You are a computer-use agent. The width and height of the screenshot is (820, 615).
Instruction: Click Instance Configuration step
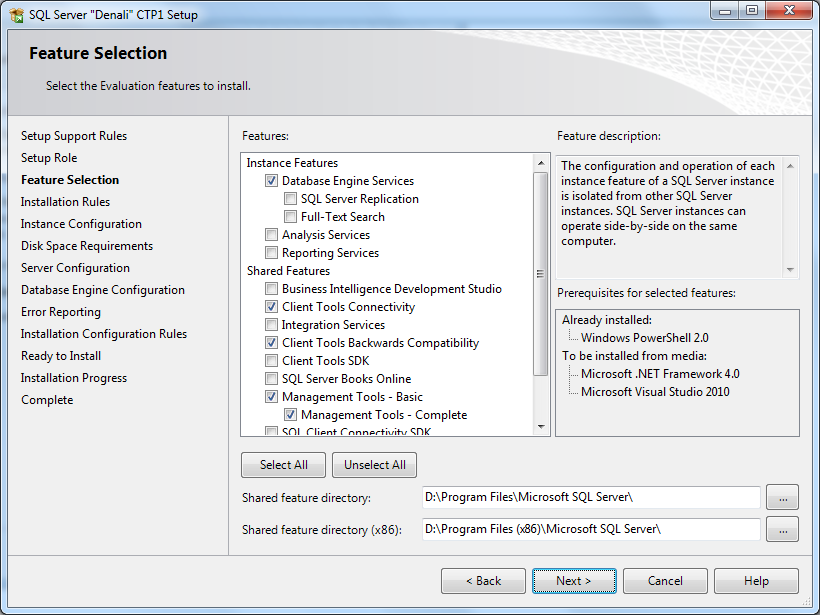81,224
